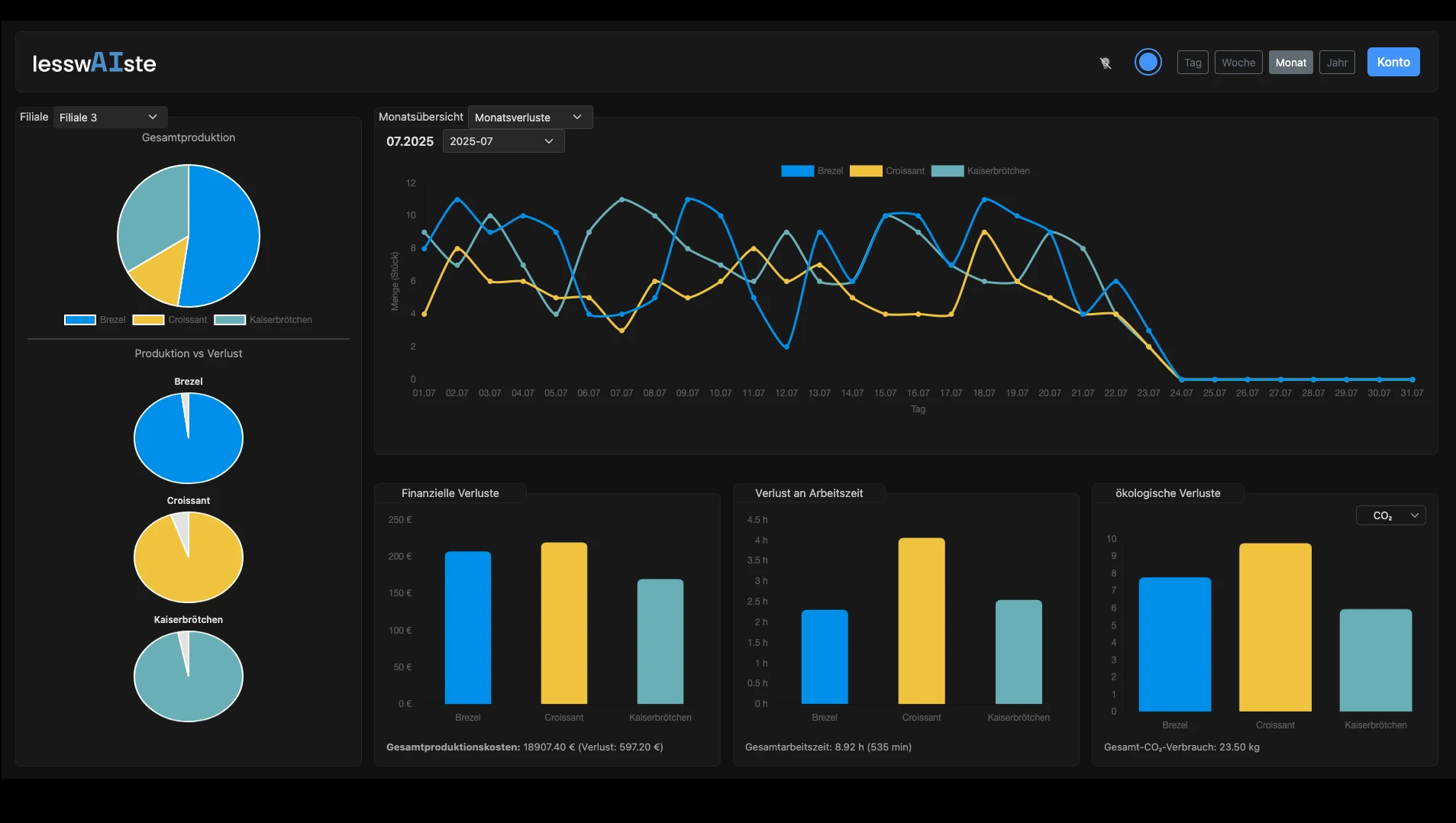Open the Konto button
The width and height of the screenshot is (1456, 823).
tap(1393, 63)
